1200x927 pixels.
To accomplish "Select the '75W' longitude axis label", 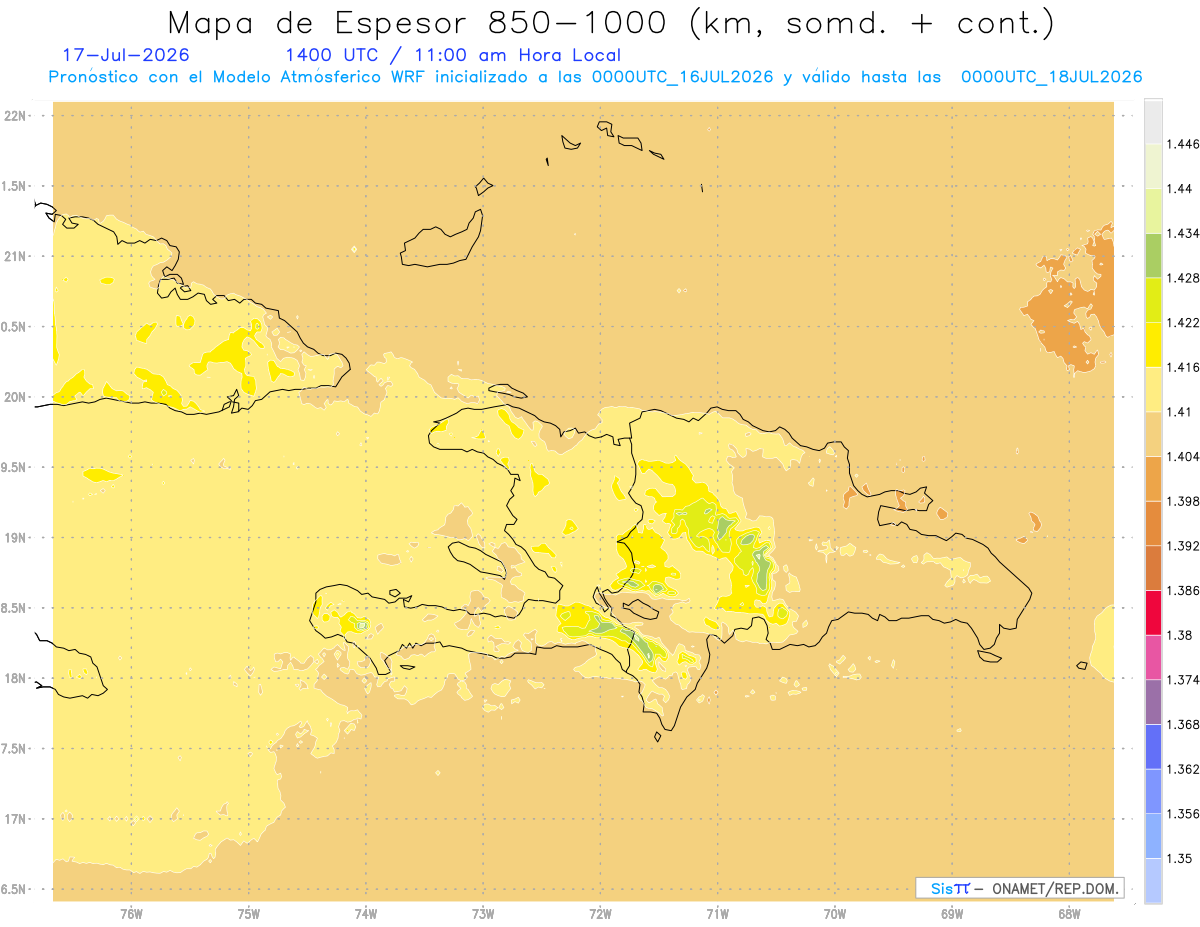I will 249,913.
